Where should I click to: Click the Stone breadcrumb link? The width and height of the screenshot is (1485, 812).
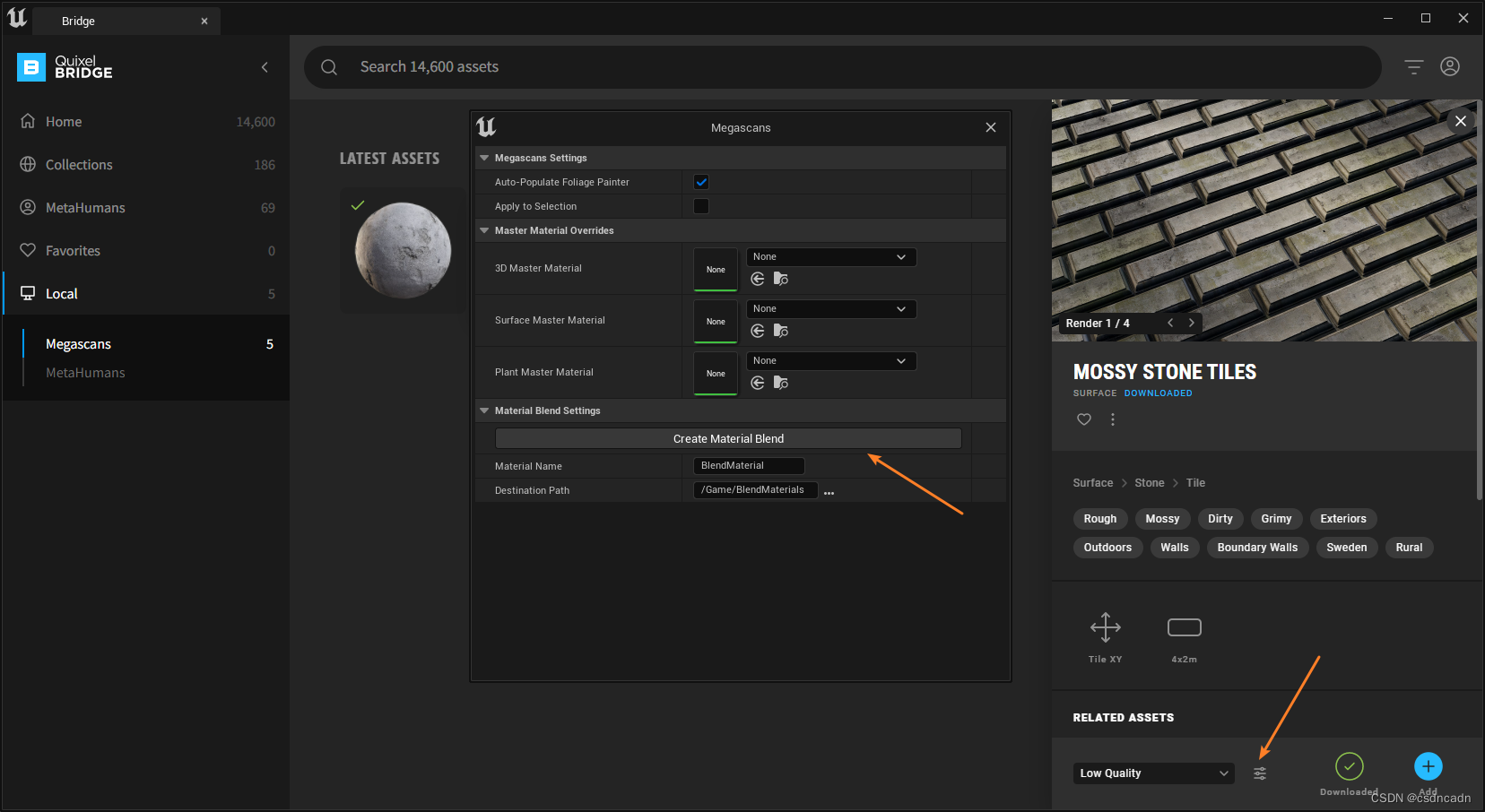point(1150,483)
